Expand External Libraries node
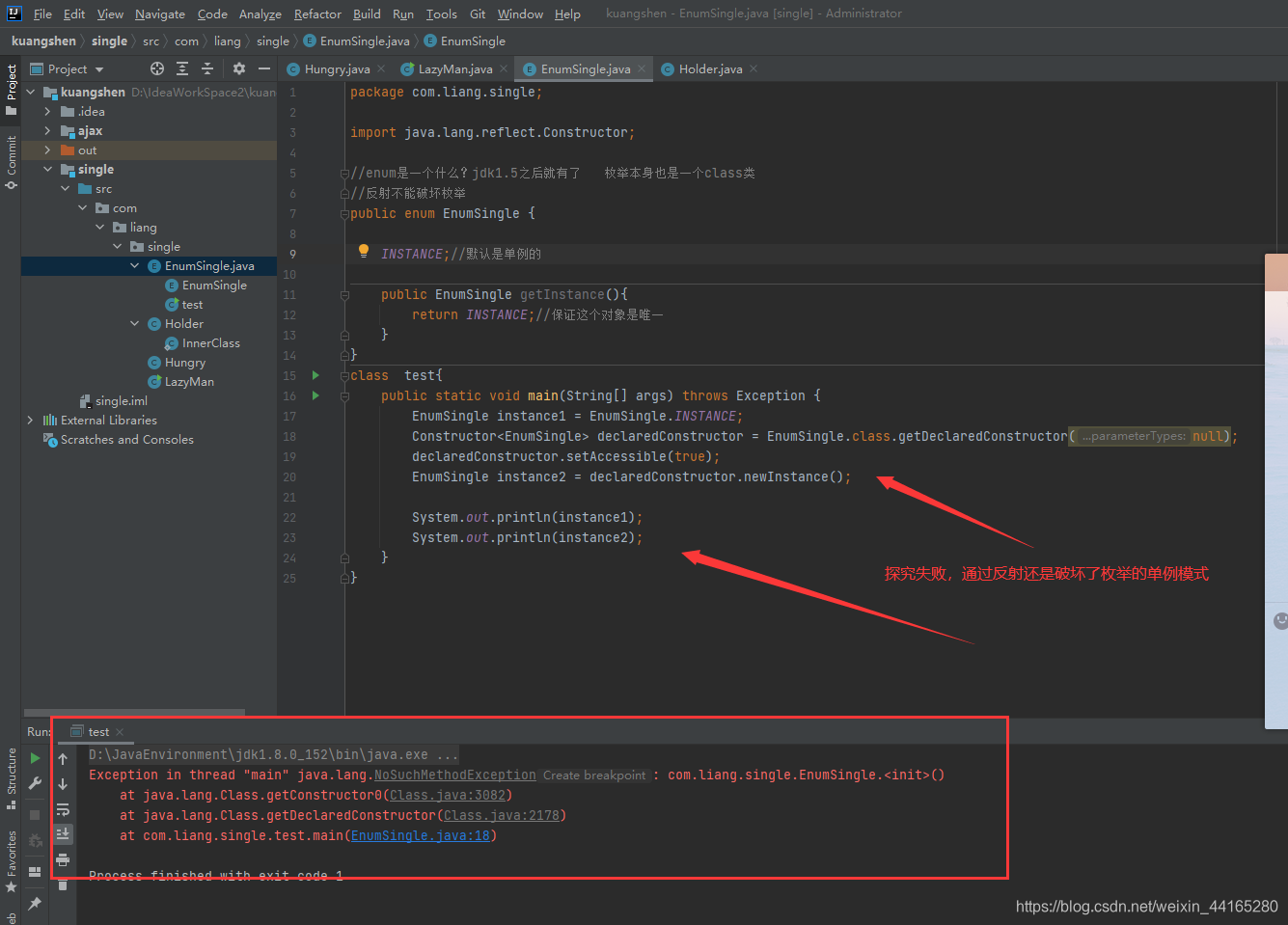Image resolution: width=1288 pixels, height=925 pixels. coord(30,420)
